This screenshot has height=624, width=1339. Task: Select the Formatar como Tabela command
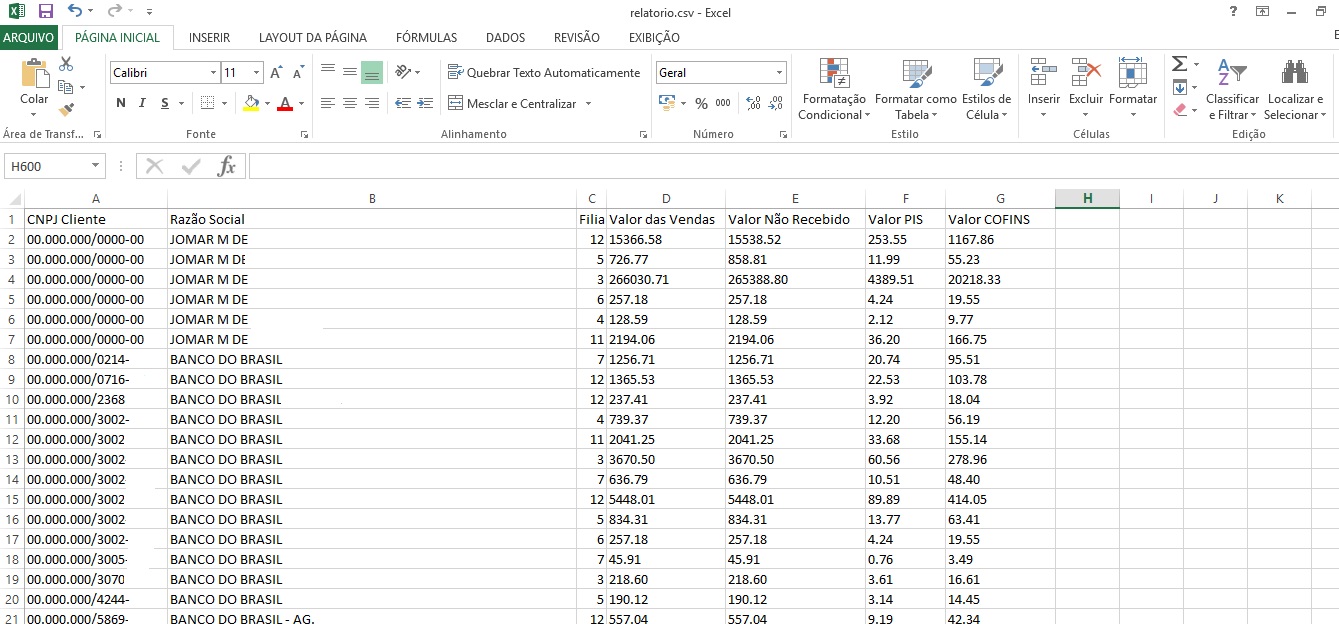[914, 90]
